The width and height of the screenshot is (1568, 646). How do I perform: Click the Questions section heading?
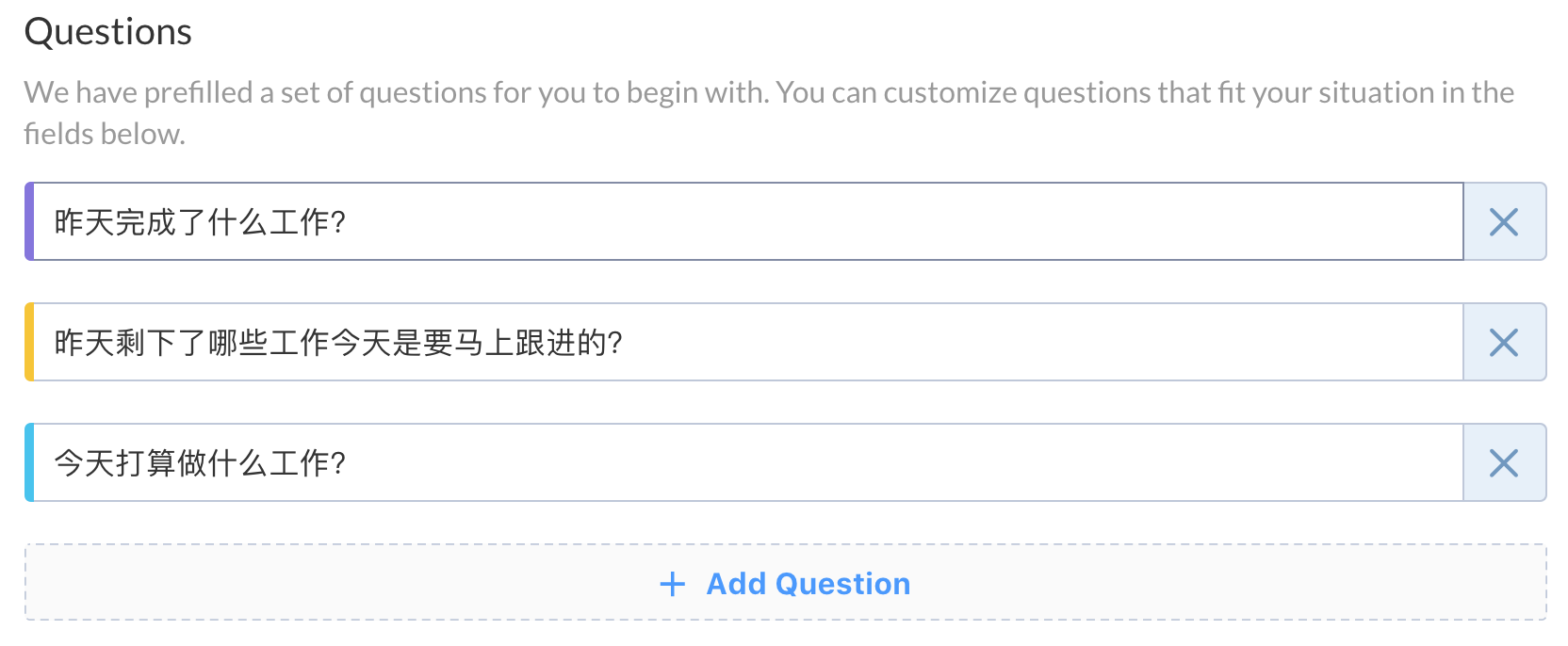tap(108, 32)
